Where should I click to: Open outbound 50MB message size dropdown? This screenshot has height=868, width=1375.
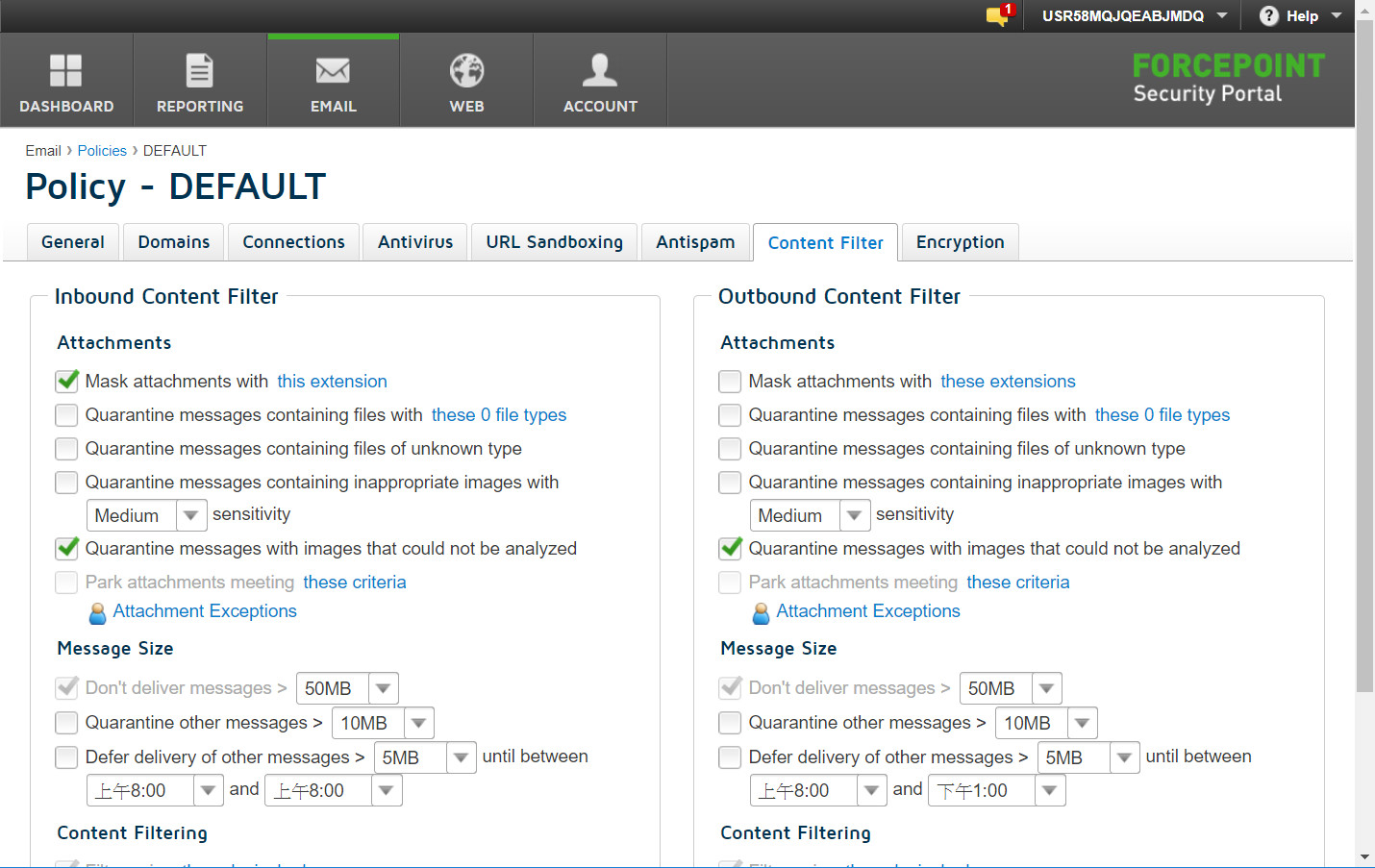(1046, 688)
